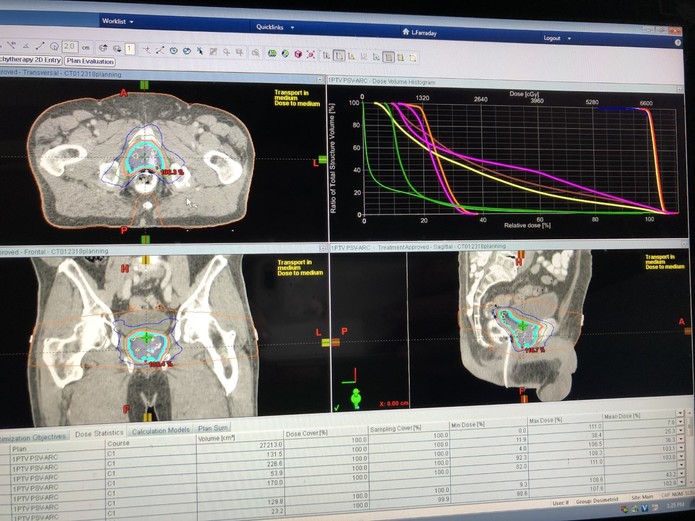Open the Frontal view panel dropdown arrow
Viewport: 695px width, 521px height.
[x=323, y=248]
